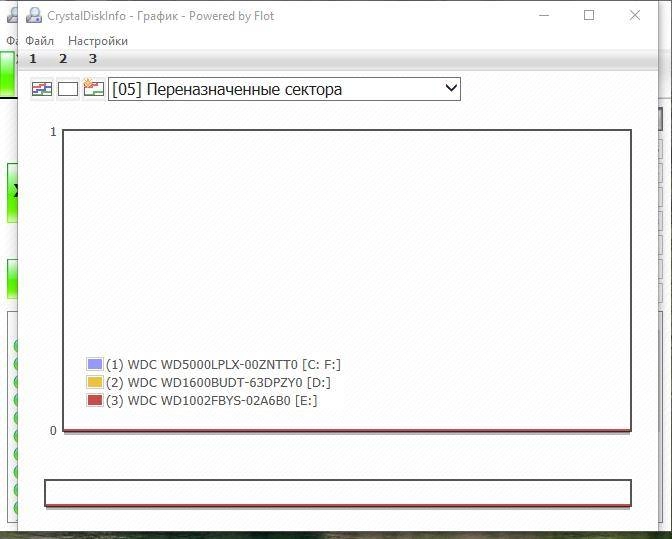
Task: Select disk tab 2
Action: coord(63,59)
